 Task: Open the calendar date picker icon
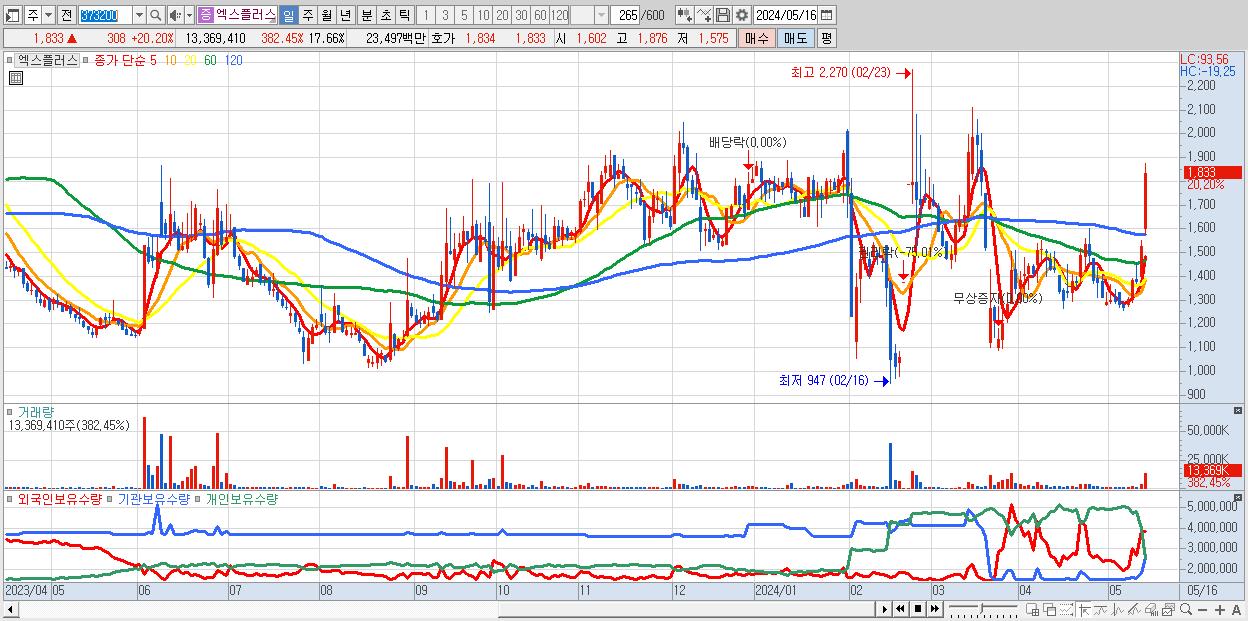click(826, 15)
